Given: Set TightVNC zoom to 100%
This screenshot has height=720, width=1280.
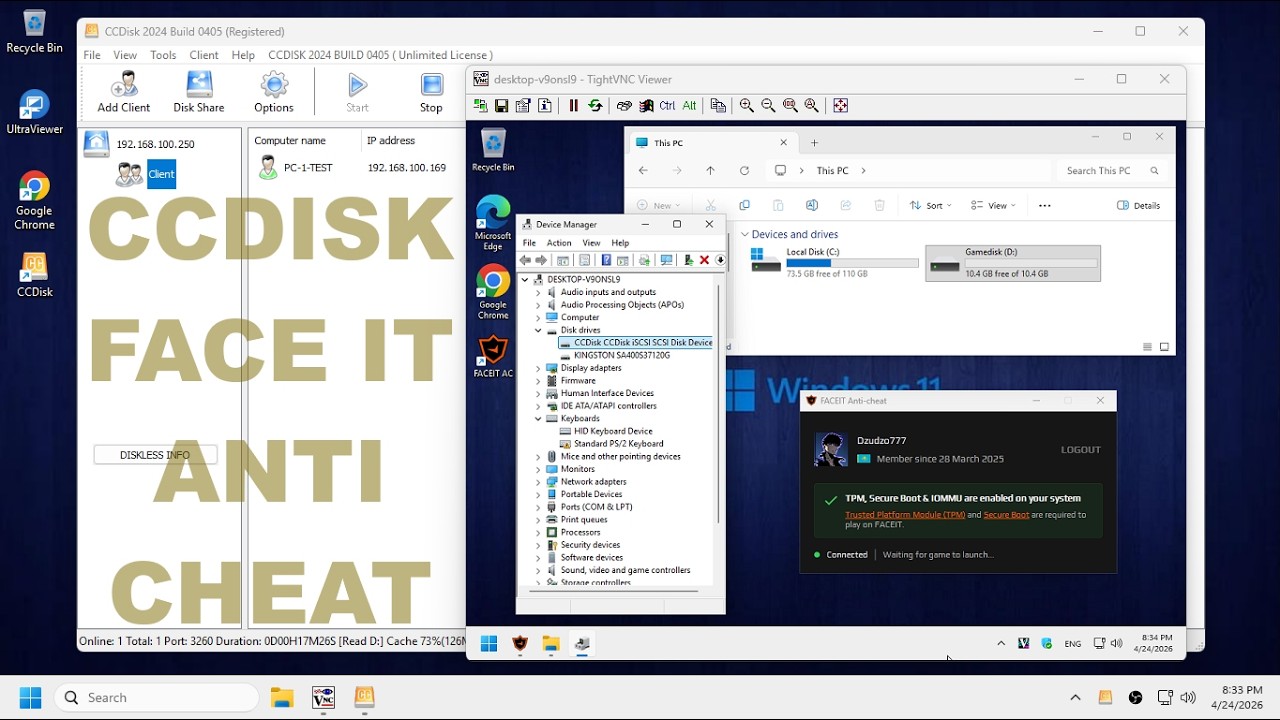Looking at the screenshot, I should pos(790,105).
